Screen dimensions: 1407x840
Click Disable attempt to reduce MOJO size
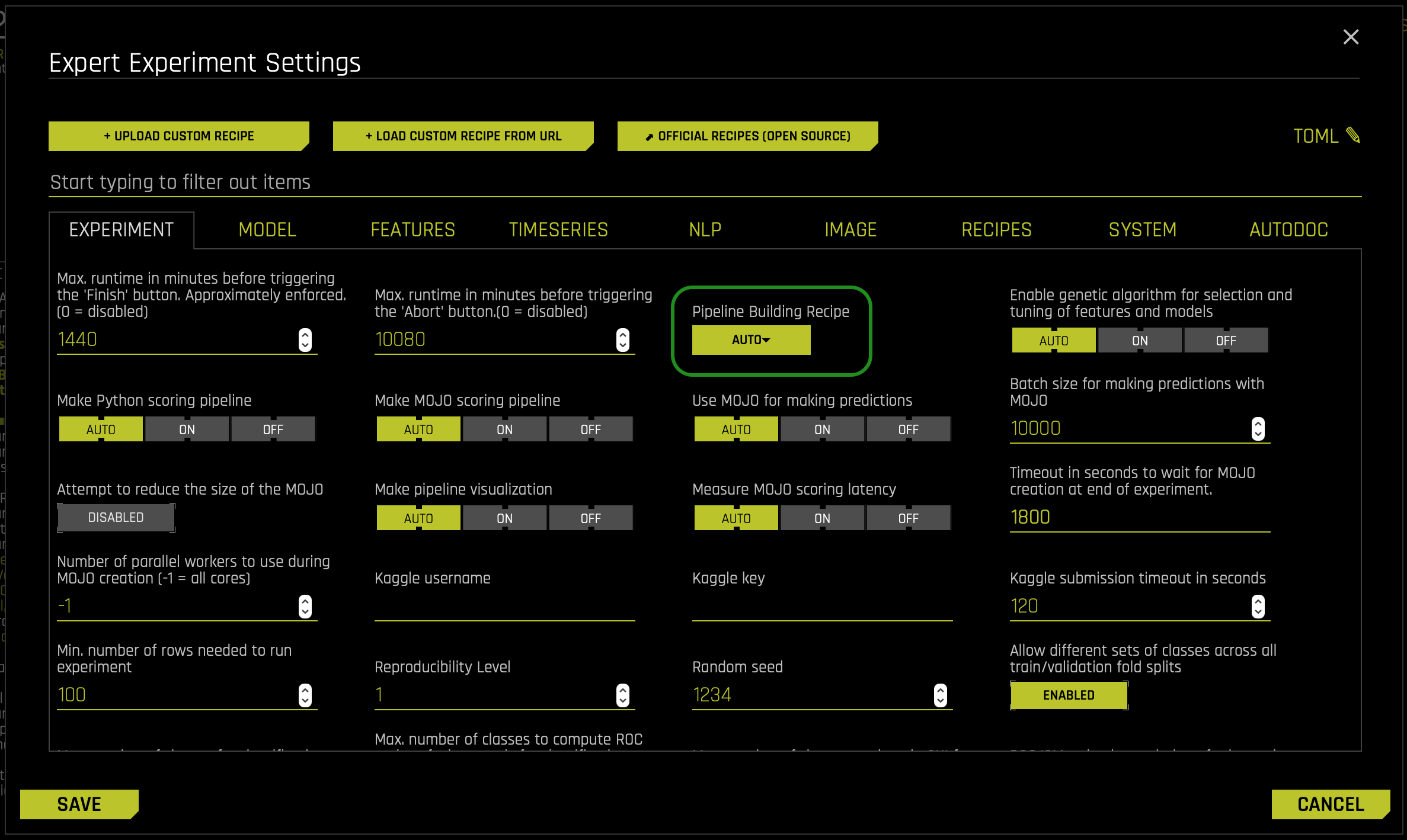click(115, 518)
